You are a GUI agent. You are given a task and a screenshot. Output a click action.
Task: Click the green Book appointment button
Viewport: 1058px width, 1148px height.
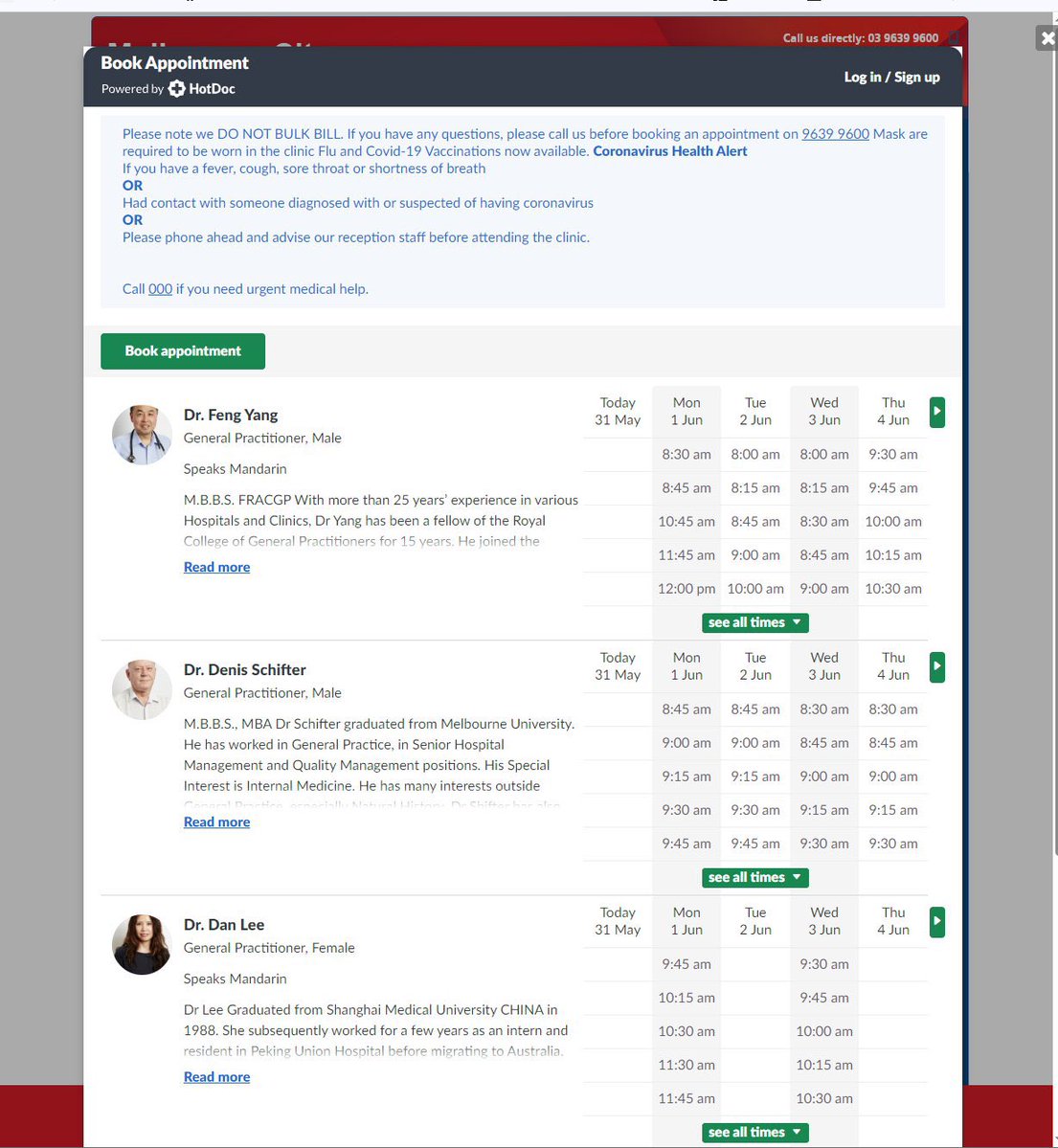click(183, 351)
